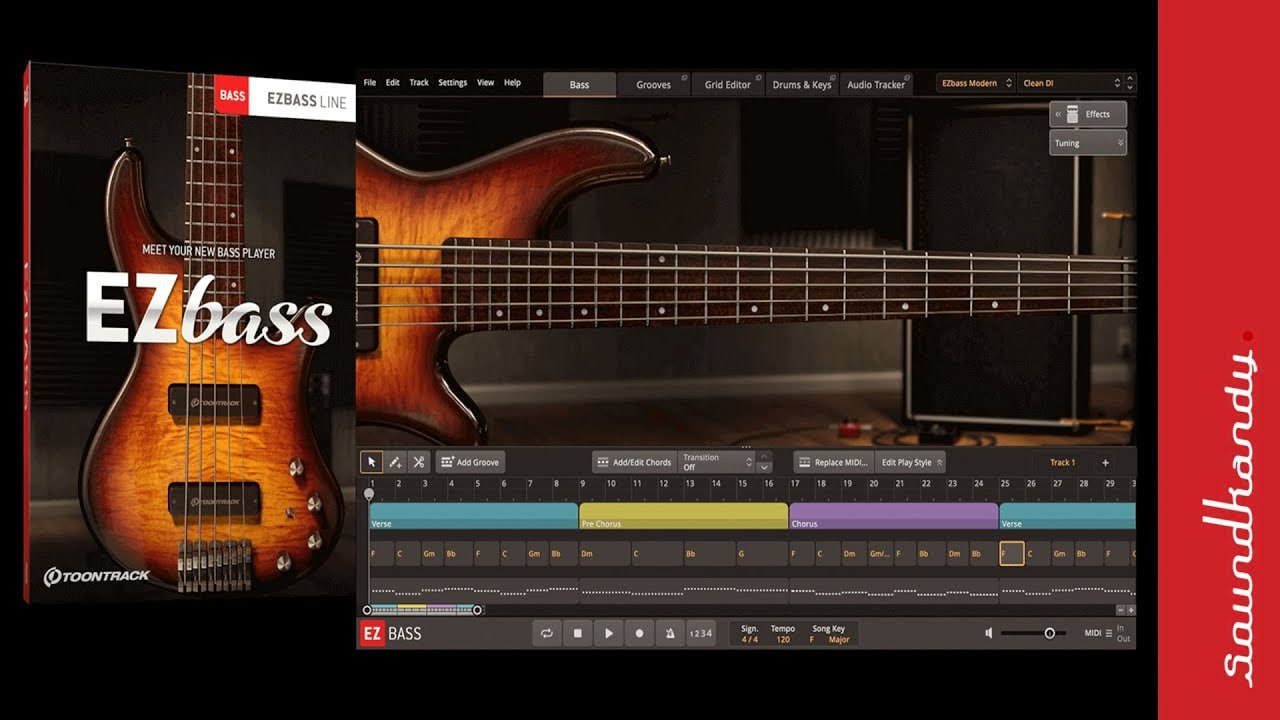This screenshot has height=720, width=1280.
Task: Select the G chord in Pre Chorus
Action: click(x=761, y=553)
